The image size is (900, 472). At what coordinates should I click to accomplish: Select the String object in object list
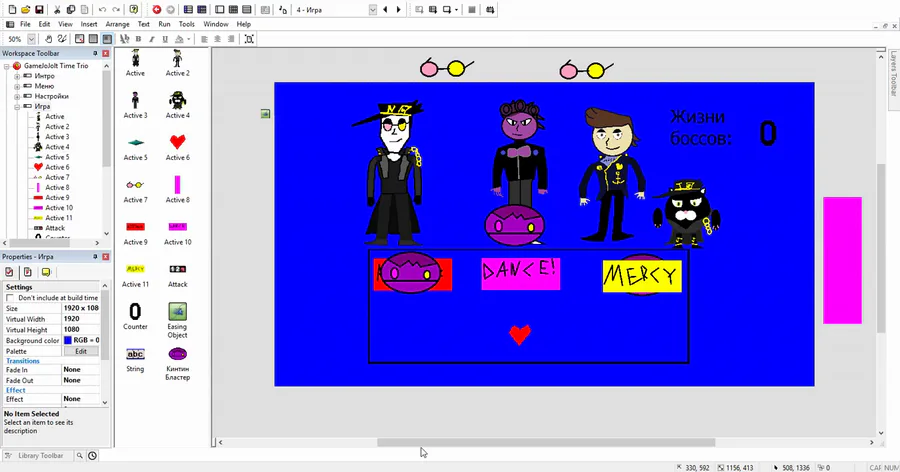click(135, 358)
